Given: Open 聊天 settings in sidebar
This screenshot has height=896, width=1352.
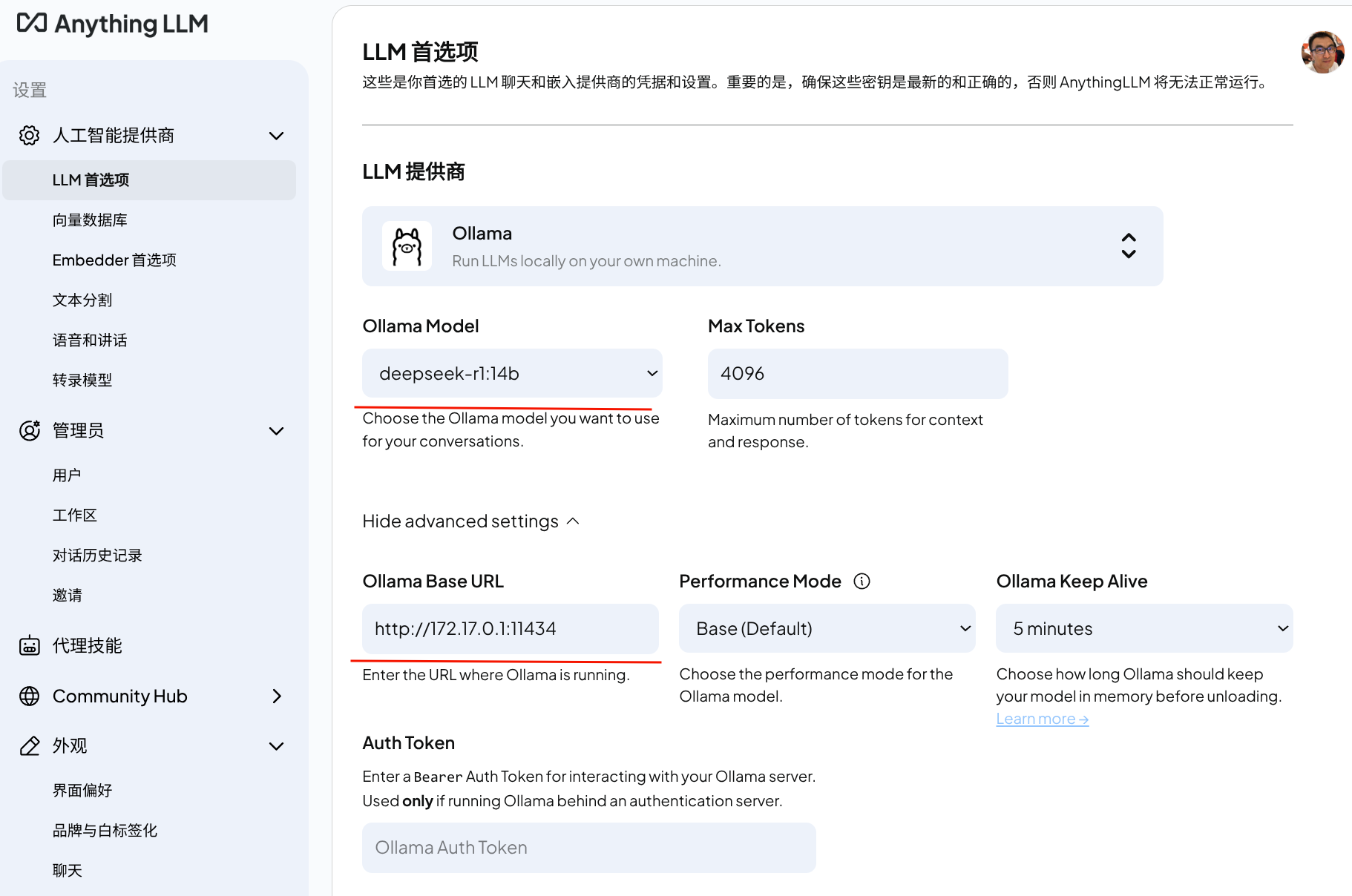Looking at the screenshot, I should point(68,871).
